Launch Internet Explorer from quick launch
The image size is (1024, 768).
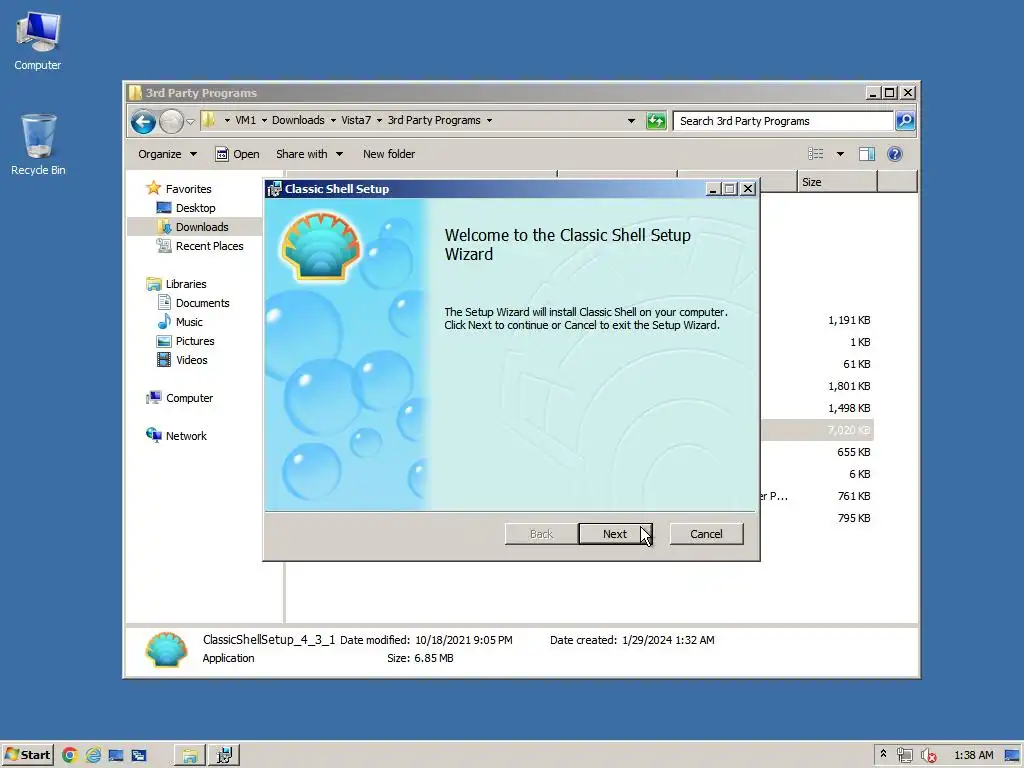point(93,755)
